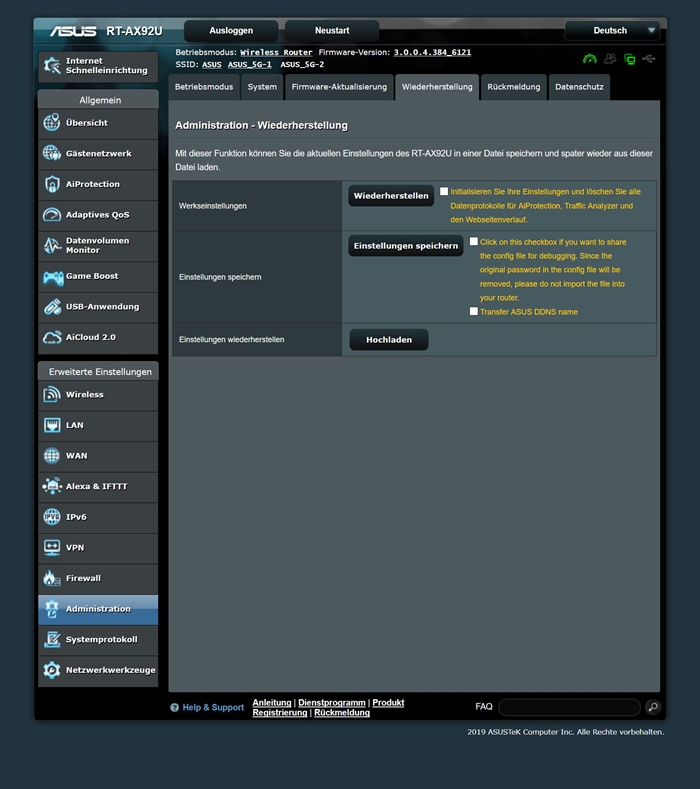Click the Hochladen button

(x=389, y=340)
